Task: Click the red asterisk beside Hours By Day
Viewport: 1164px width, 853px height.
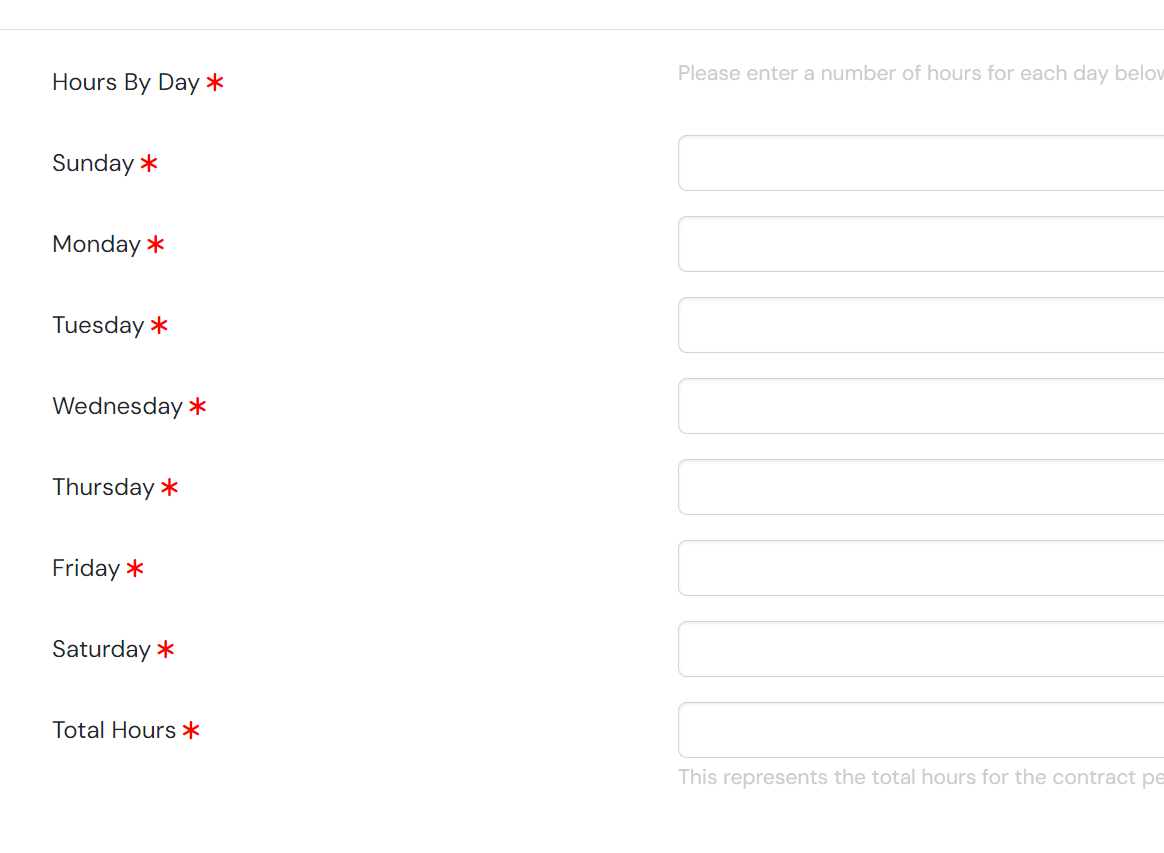Action: coord(215,82)
